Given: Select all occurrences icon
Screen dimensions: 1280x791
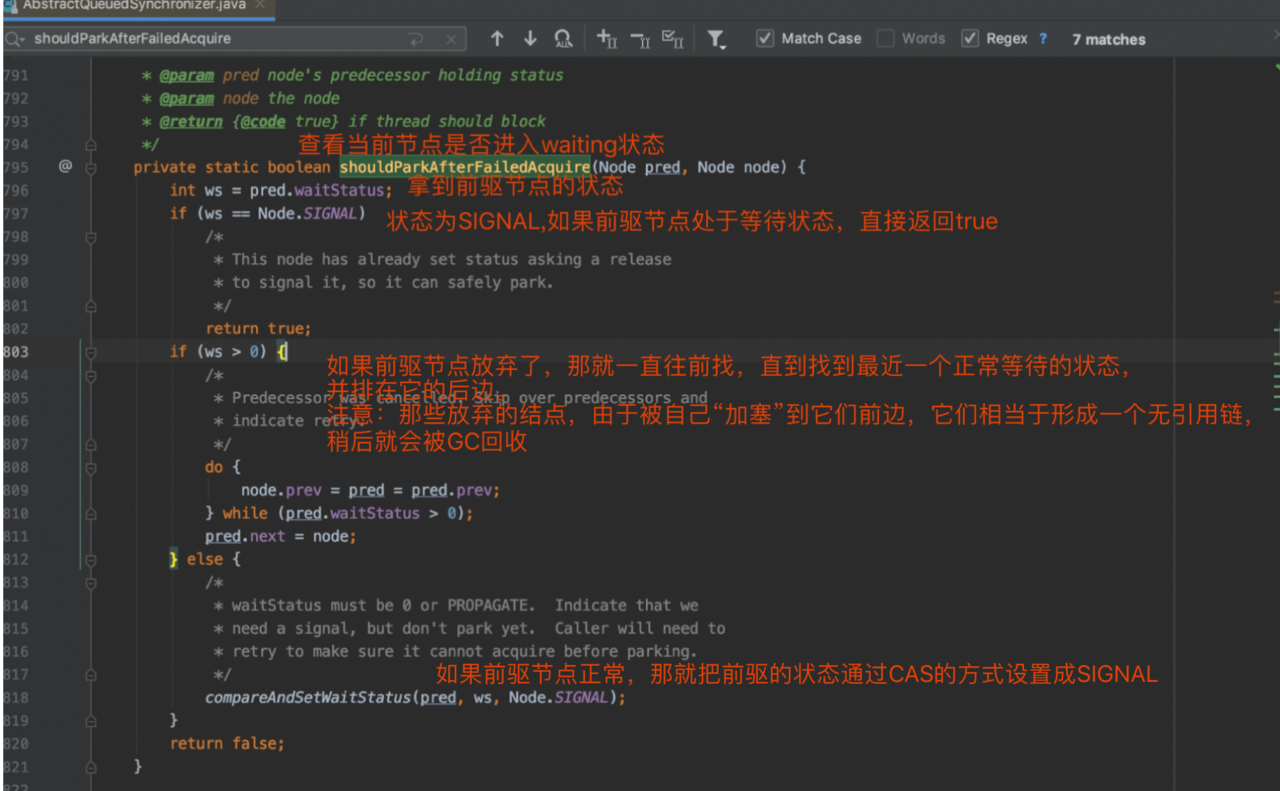Looking at the screenshot, I should pos(673,39).
